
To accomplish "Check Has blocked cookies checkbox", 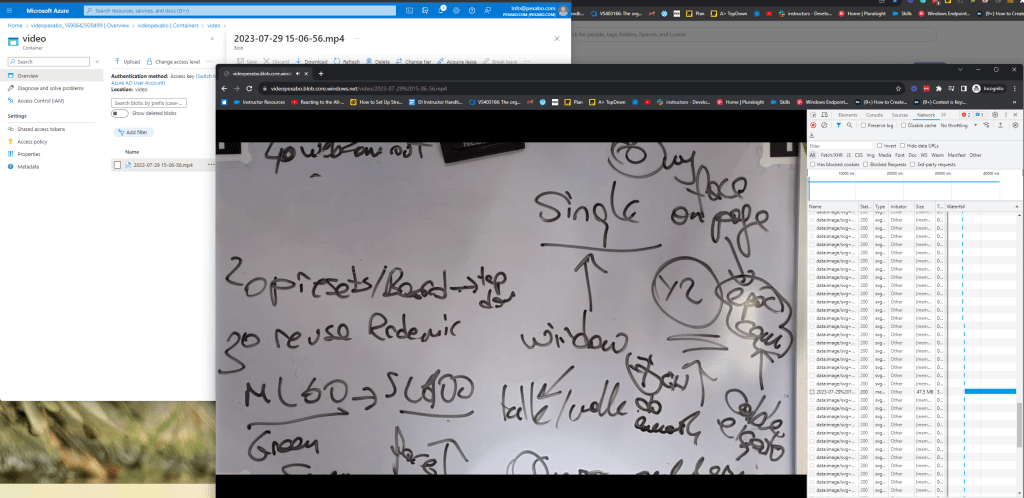I will pos(812,164).
